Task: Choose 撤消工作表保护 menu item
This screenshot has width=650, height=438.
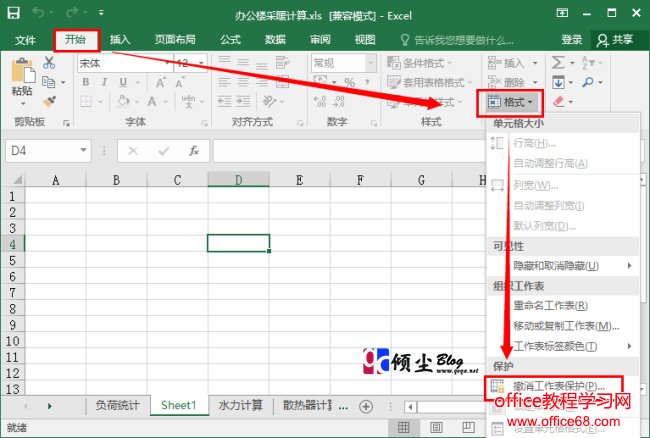Action: pyautogui.click(x=554, y=386)
